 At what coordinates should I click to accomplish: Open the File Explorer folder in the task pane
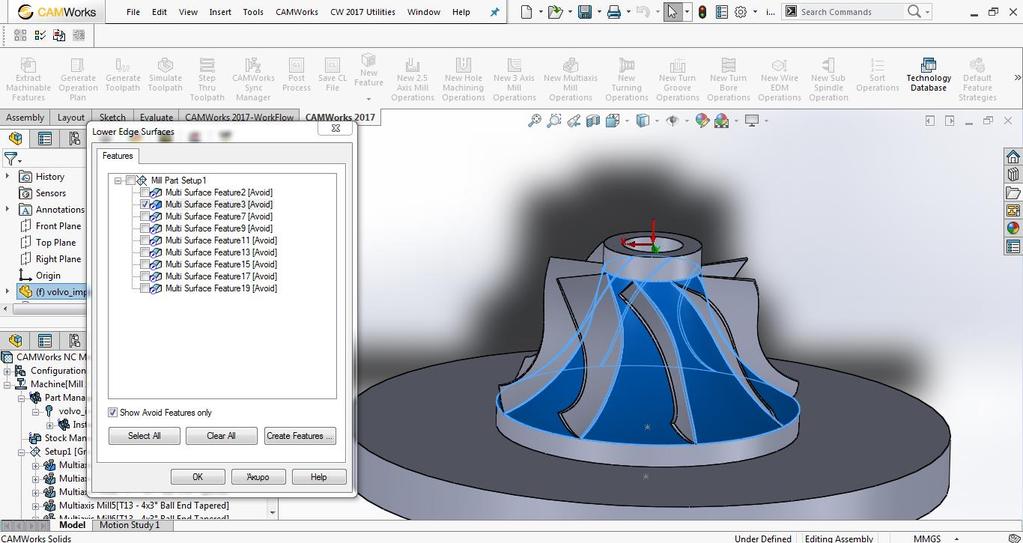1013,193
